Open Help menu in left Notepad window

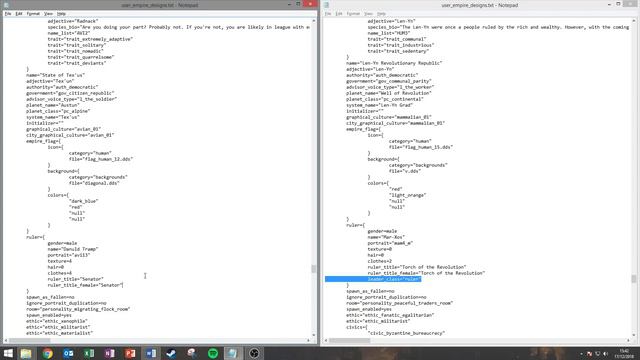point(61,13)
